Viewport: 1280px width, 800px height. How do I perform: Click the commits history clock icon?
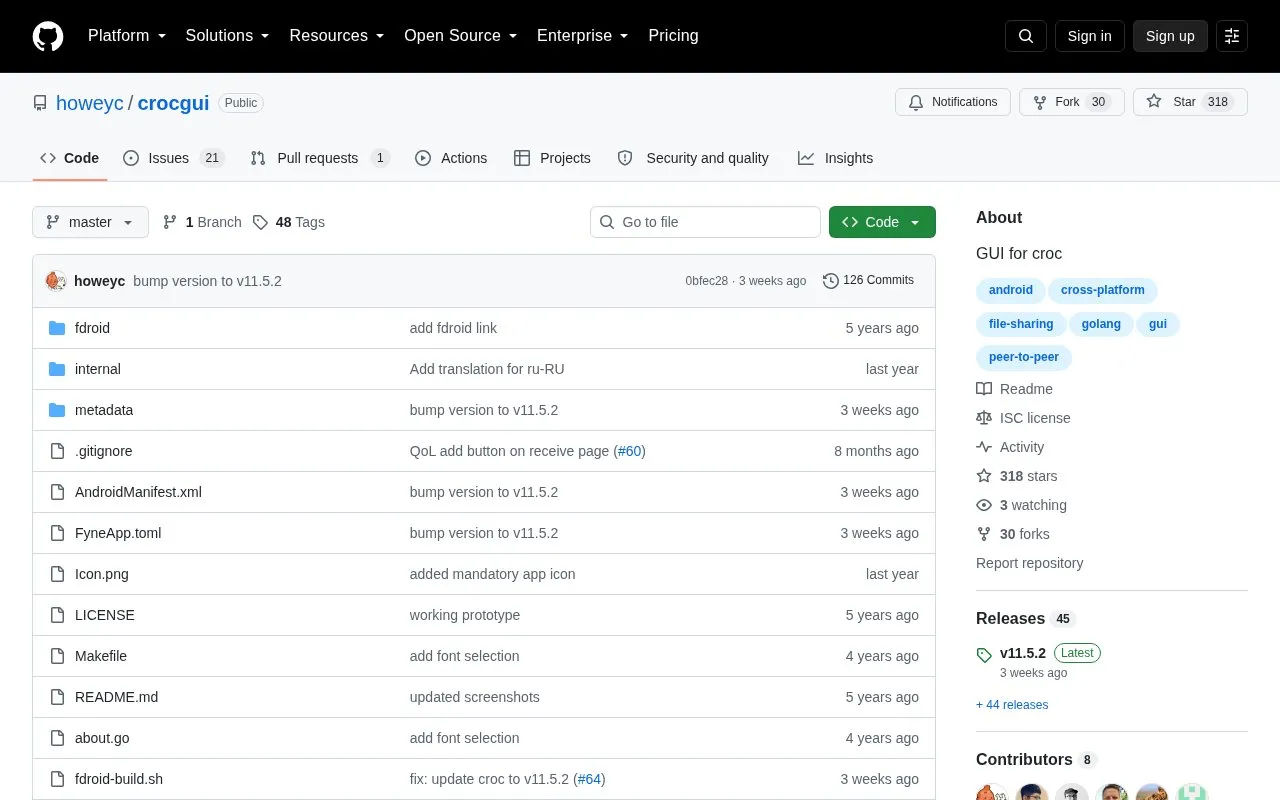[x=831, y=281]
